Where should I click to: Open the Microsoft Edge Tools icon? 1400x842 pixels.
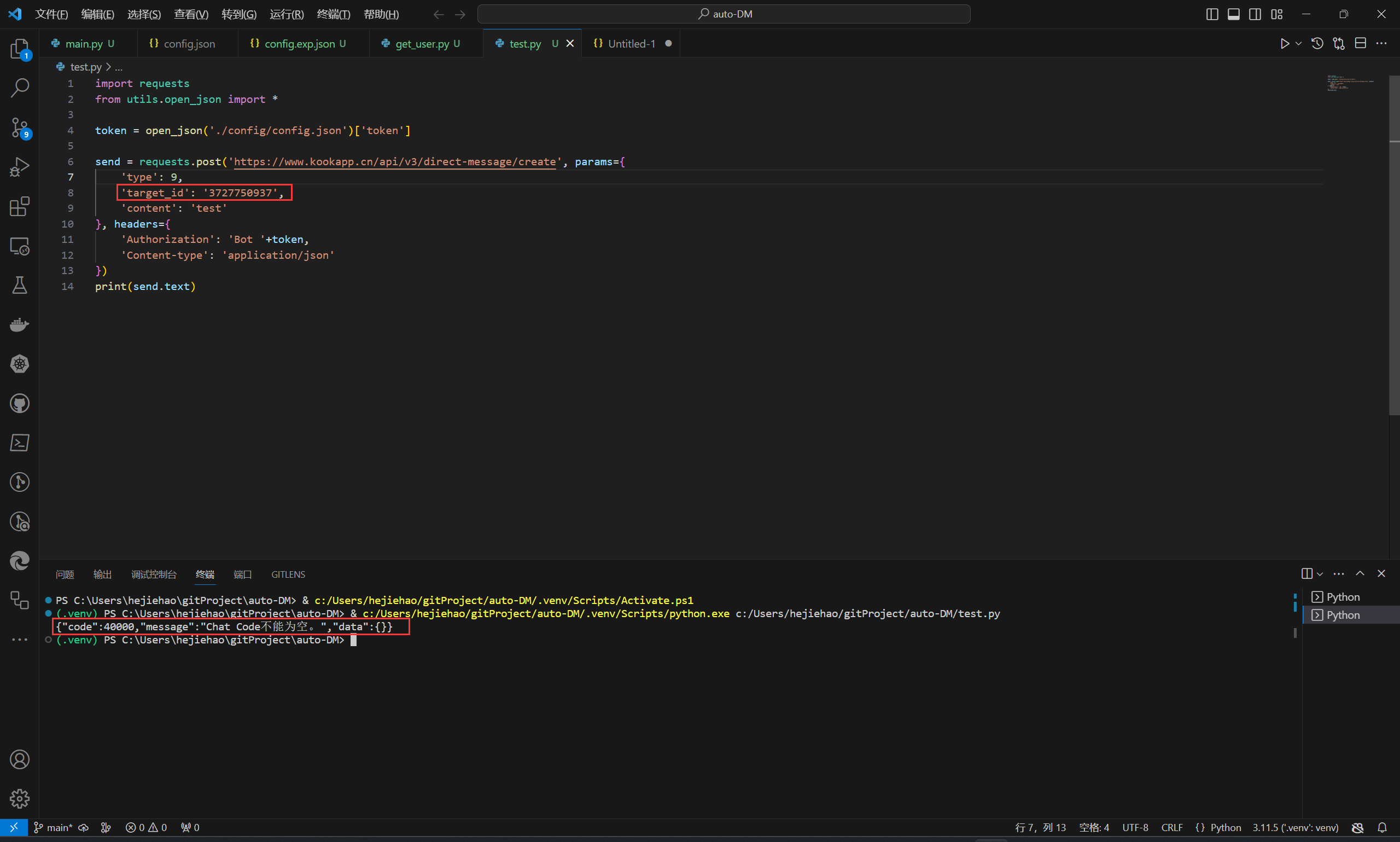[x=20, y=561]
